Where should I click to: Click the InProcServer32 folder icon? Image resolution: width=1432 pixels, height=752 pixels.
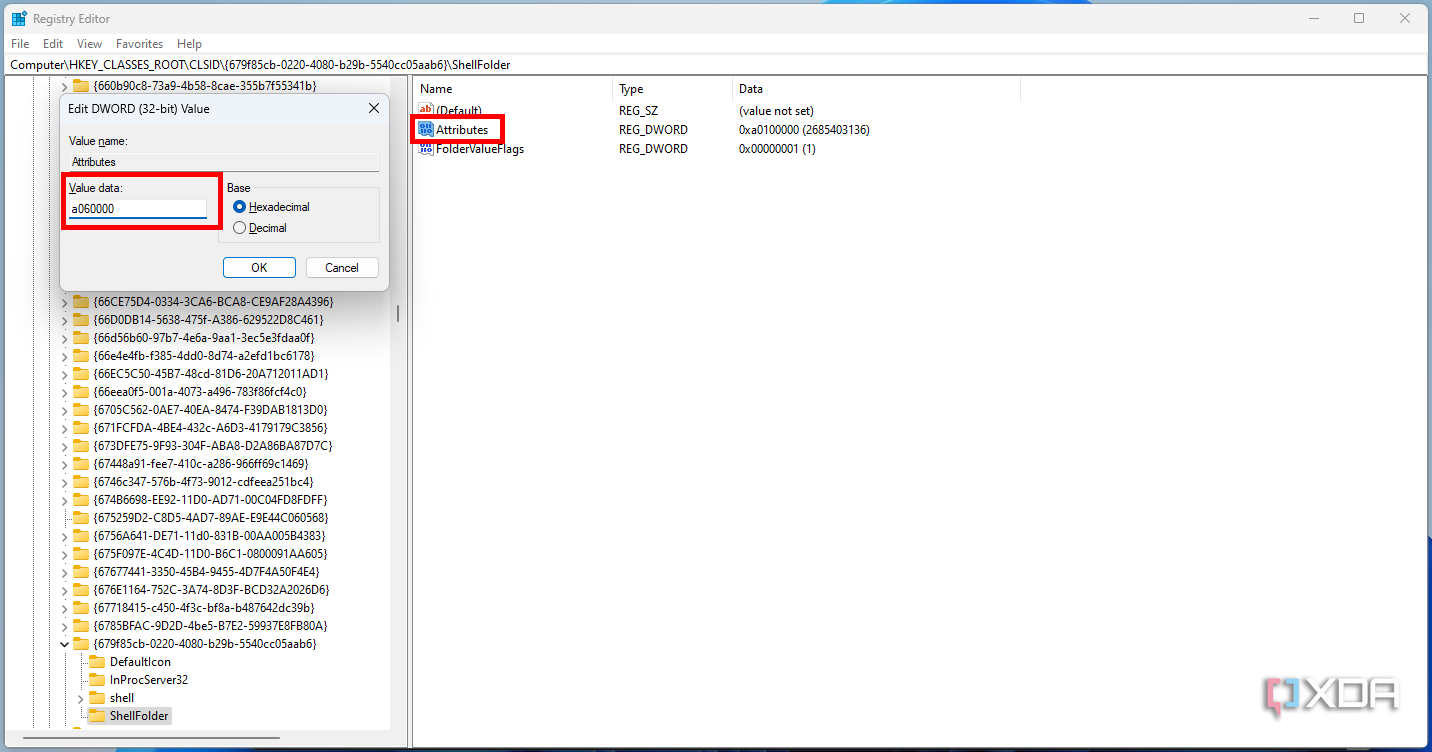tap(100, 679)
